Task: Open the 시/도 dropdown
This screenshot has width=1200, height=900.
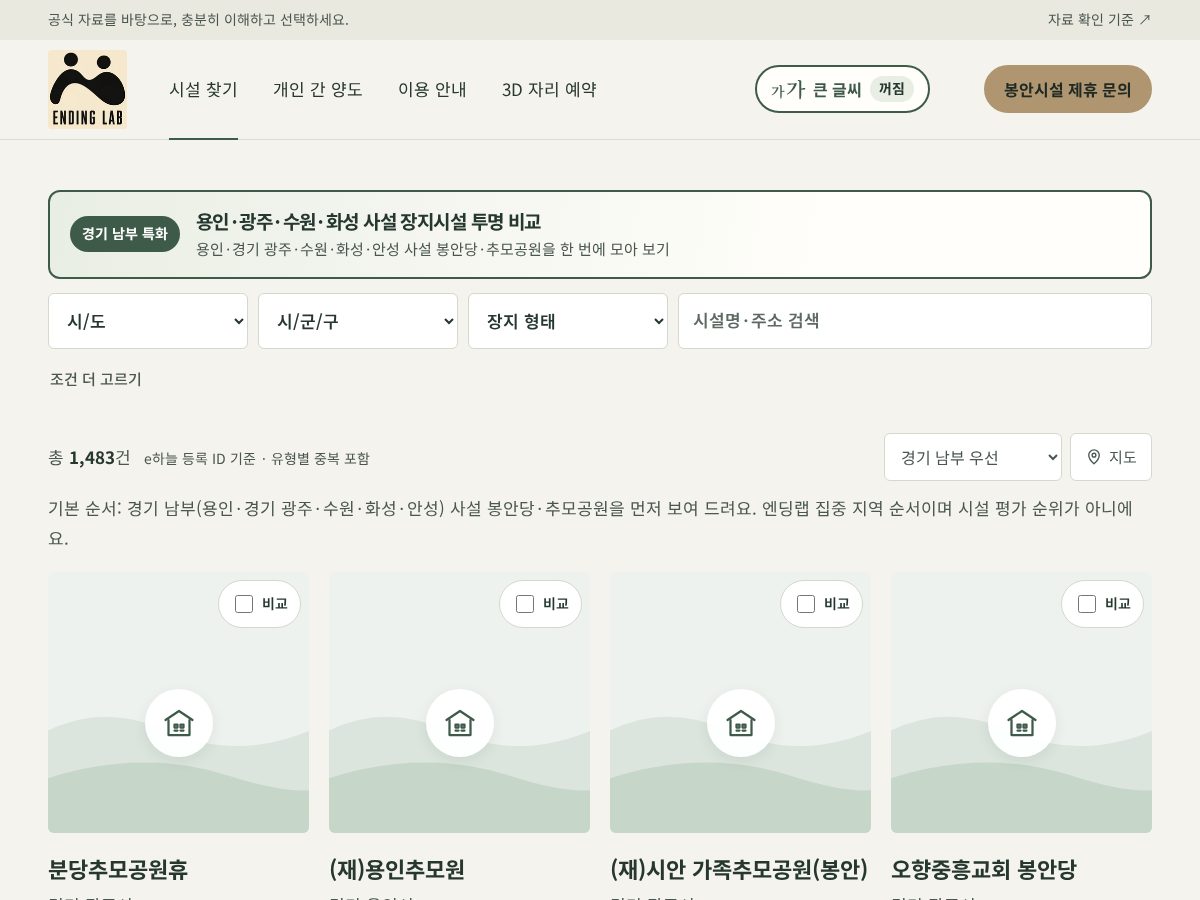Action: pos(148,321)
